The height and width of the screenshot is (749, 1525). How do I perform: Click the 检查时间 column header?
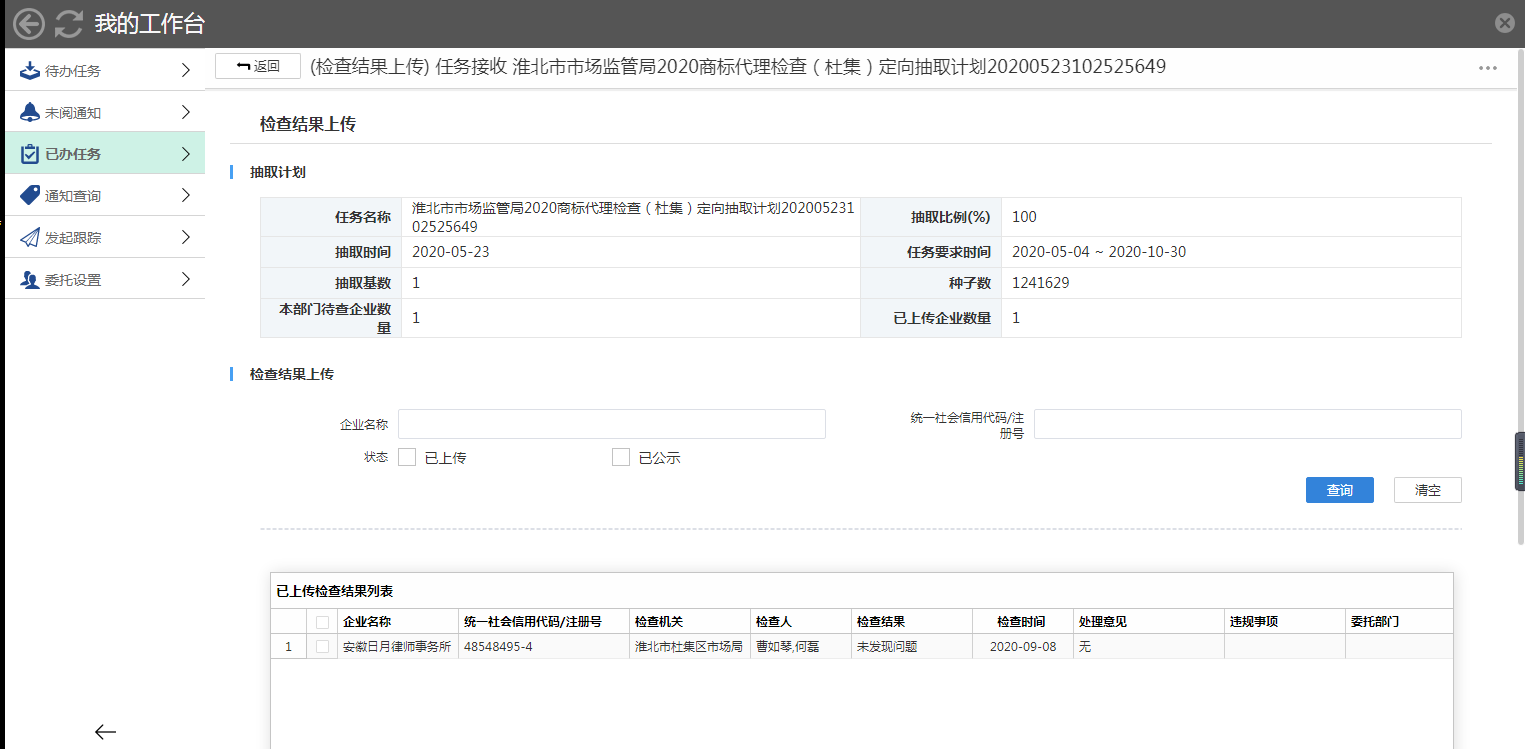coord(1022,621)
